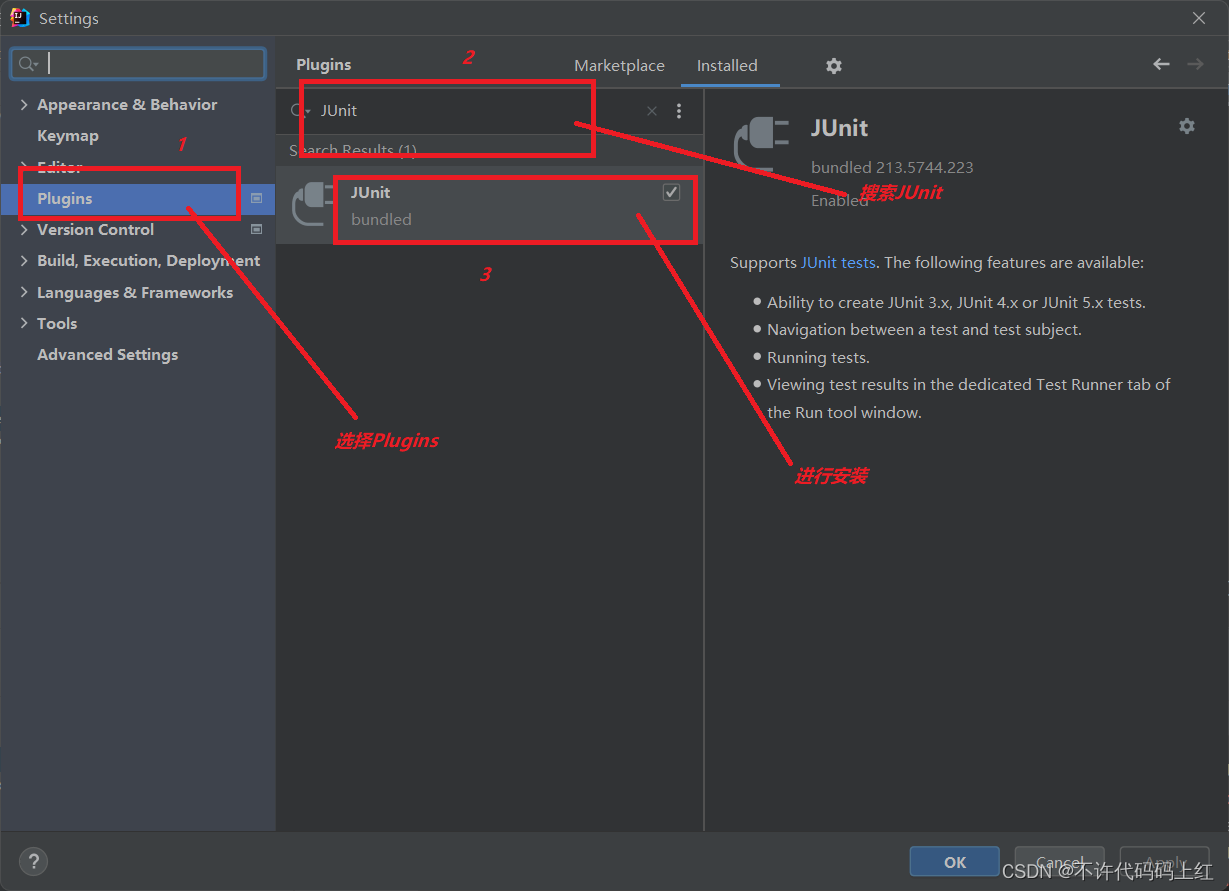This screenshot has width=1230, height=891.
Task: Navigate forward with the right arrow
Action: tap(1195, 64)
